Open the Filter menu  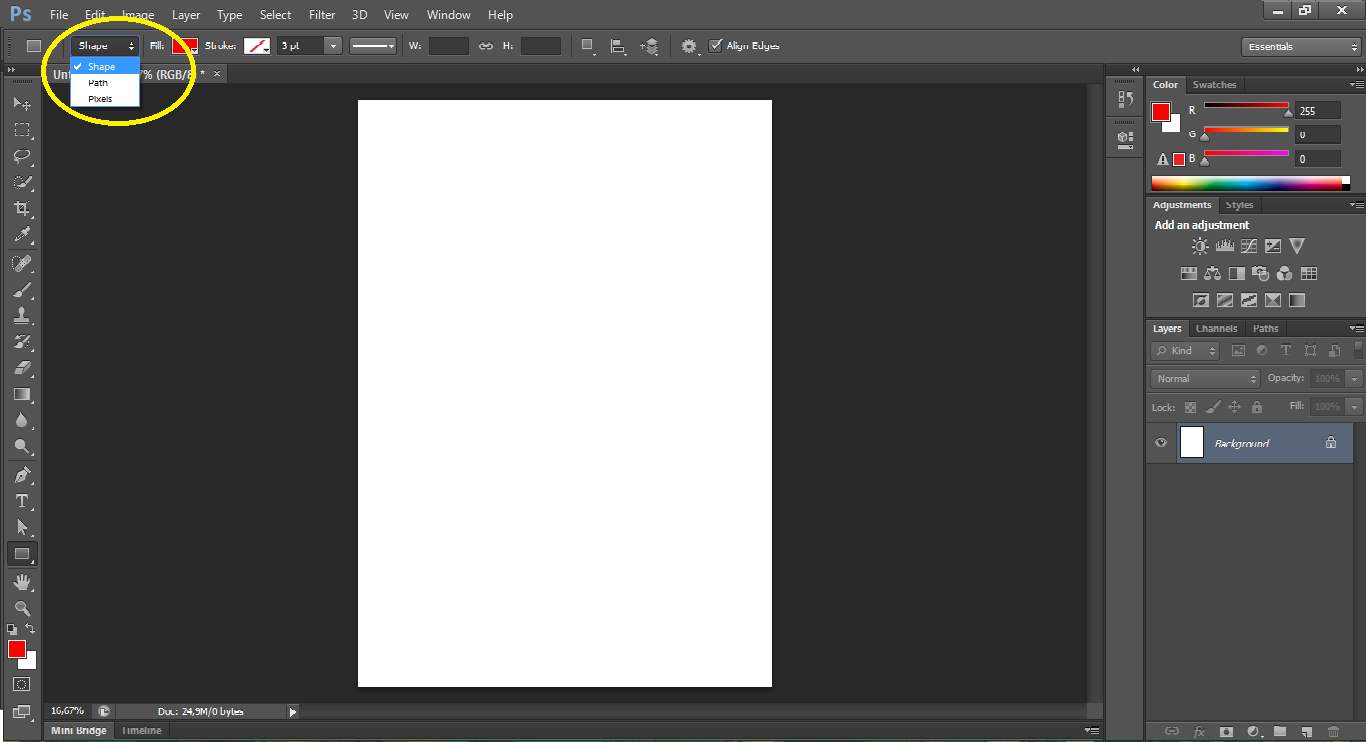coord(321,14)
